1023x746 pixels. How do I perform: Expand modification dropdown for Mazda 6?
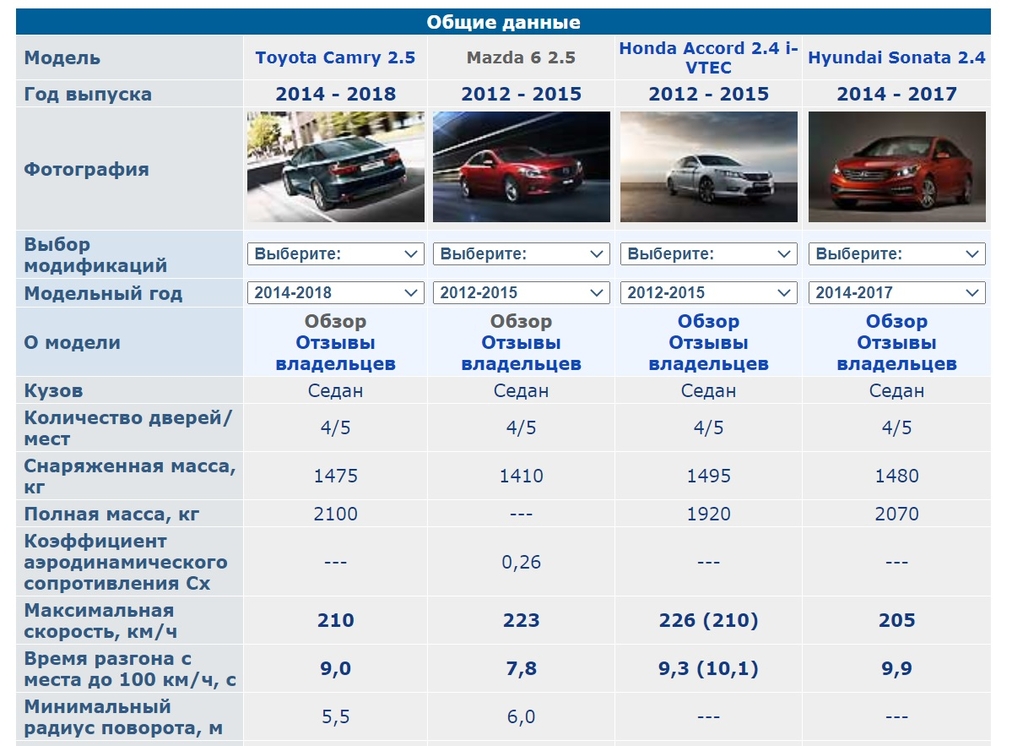pyautogui.click(x=521, y=254)
